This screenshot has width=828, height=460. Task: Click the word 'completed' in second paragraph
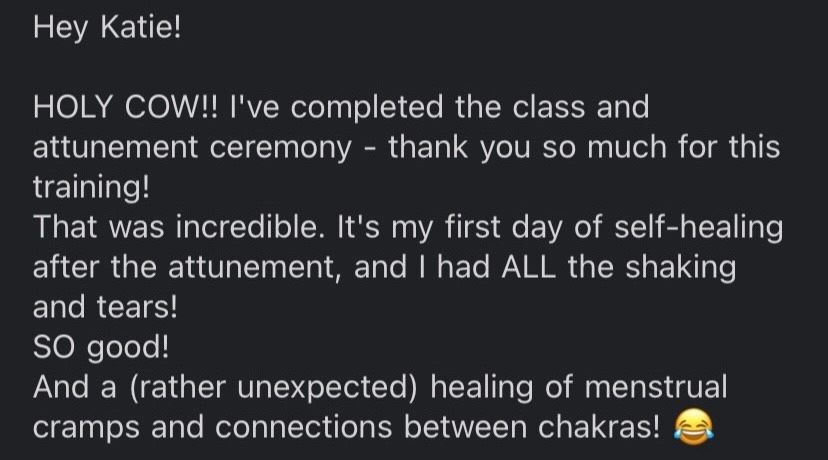384,106
